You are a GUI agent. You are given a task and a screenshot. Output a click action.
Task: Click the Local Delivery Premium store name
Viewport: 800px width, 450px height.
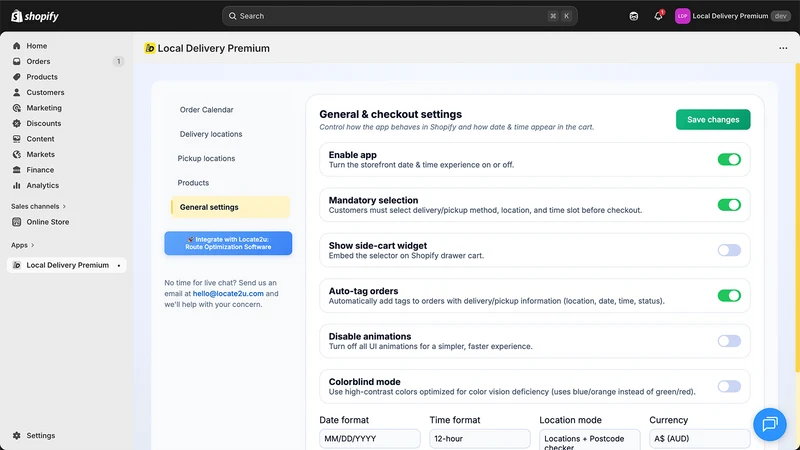pyautogui.click(x=730, y=16)
